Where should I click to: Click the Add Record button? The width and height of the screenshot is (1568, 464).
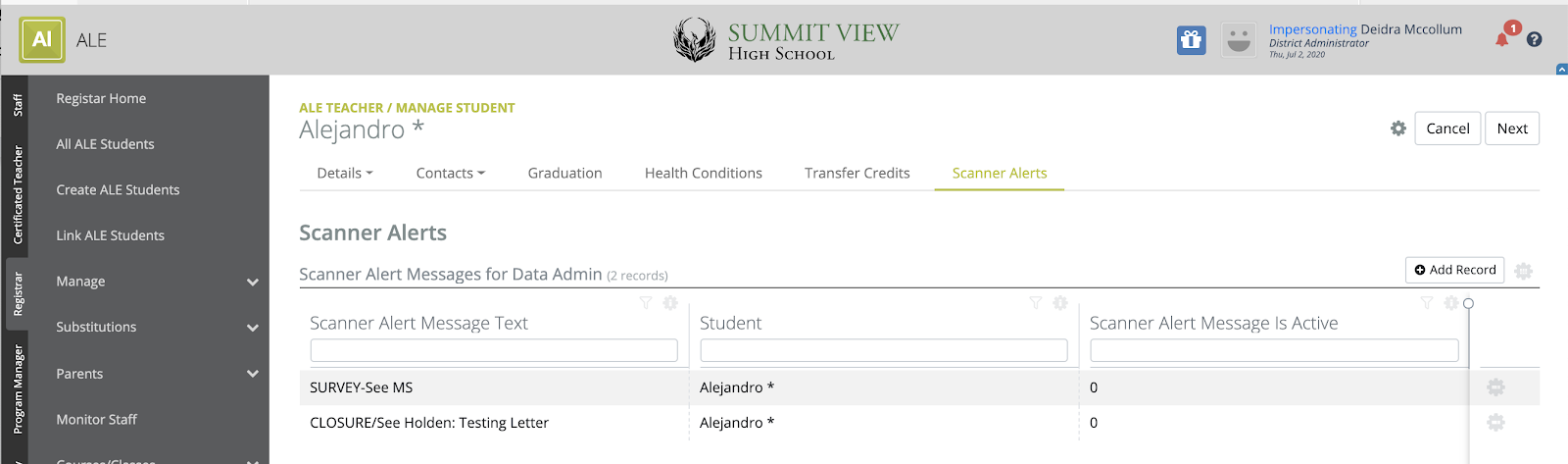(1455, 270)
